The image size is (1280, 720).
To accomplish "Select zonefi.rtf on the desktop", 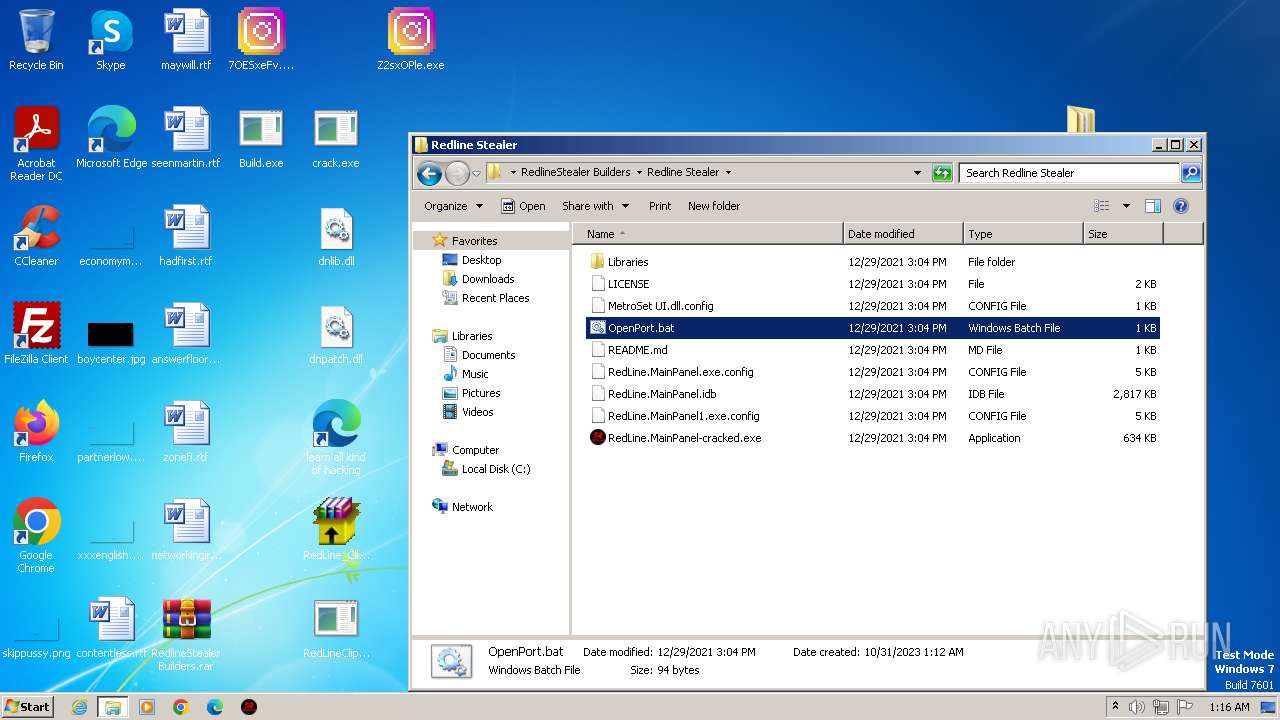I will [186, 432].
